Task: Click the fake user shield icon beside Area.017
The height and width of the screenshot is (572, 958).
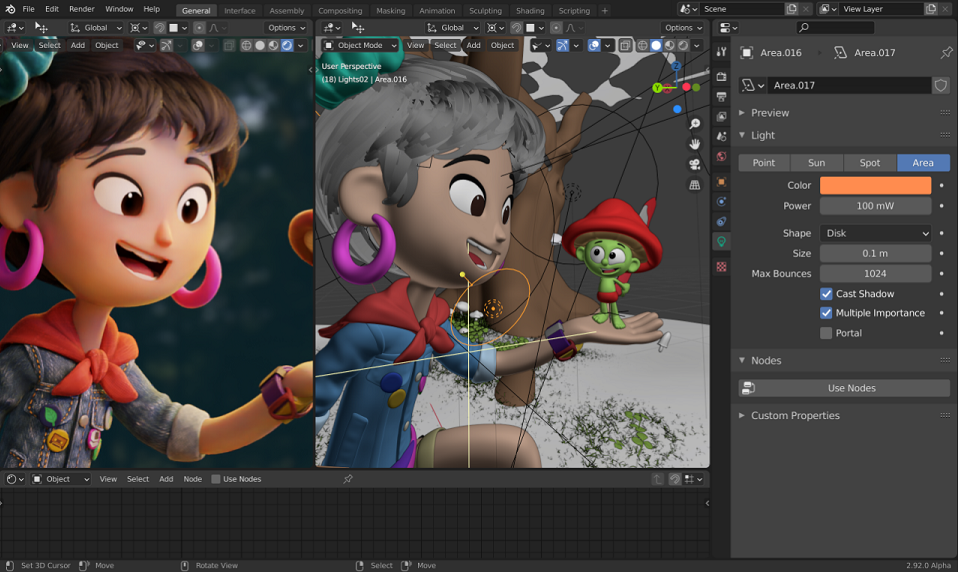Action: tap(941, 86)
